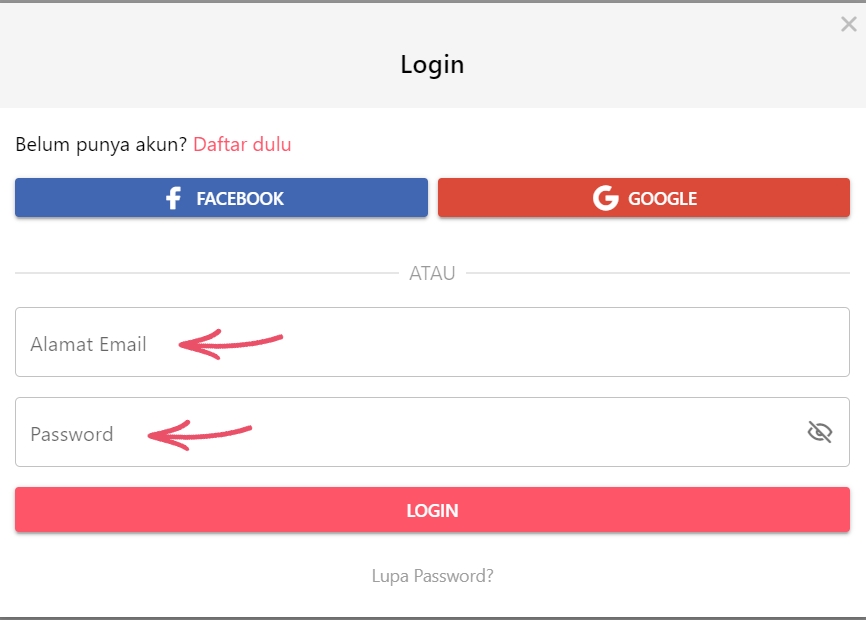Image resolution: width=866 pixels, height=620 pixels.
Task: Click the GOOGLE label on the red button
Action: (662, 198)
